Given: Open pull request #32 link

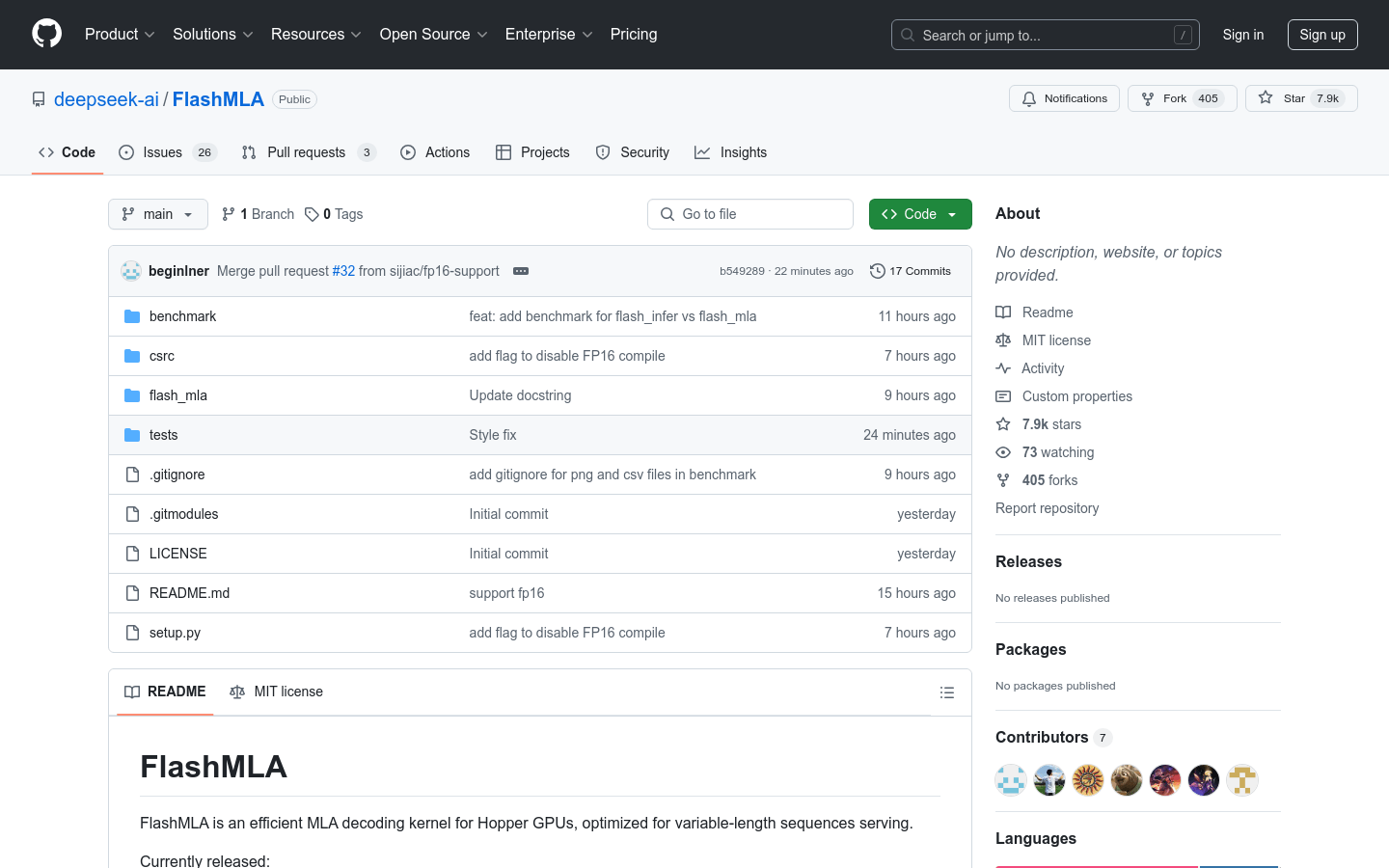Looking at the screenshot, I should [343, 271].
